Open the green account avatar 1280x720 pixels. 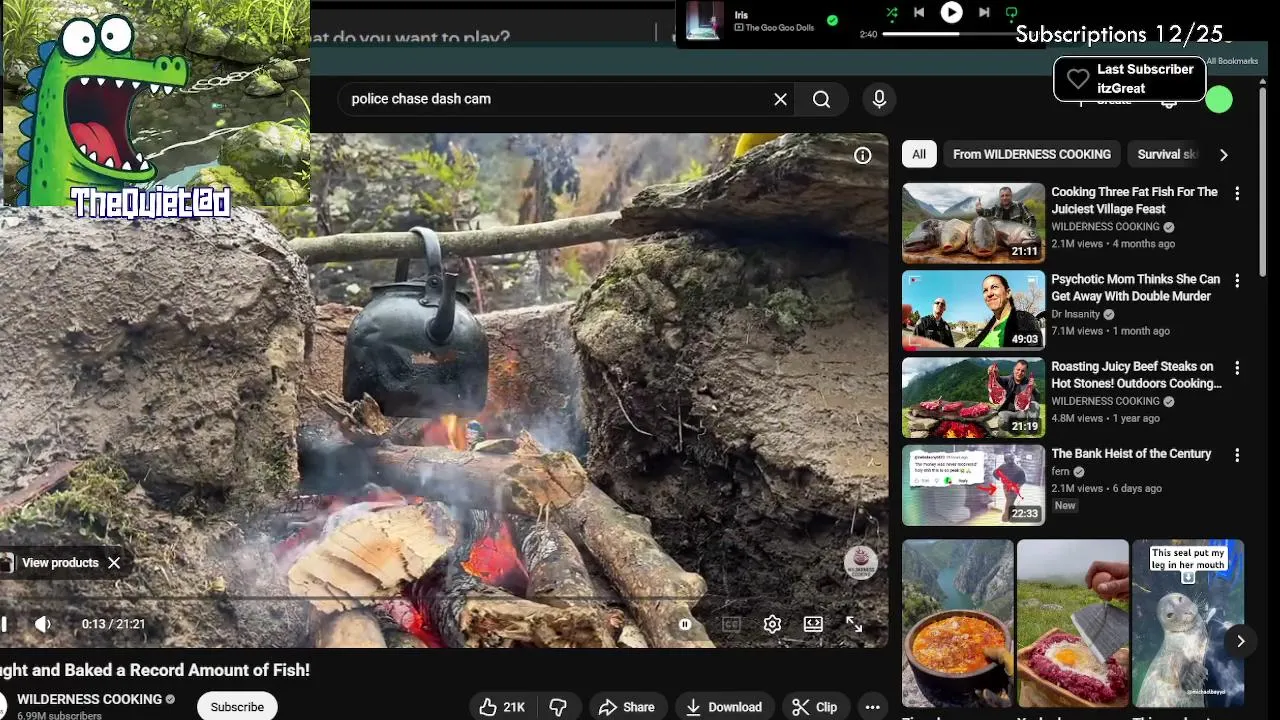click(x=1219, y=99)
